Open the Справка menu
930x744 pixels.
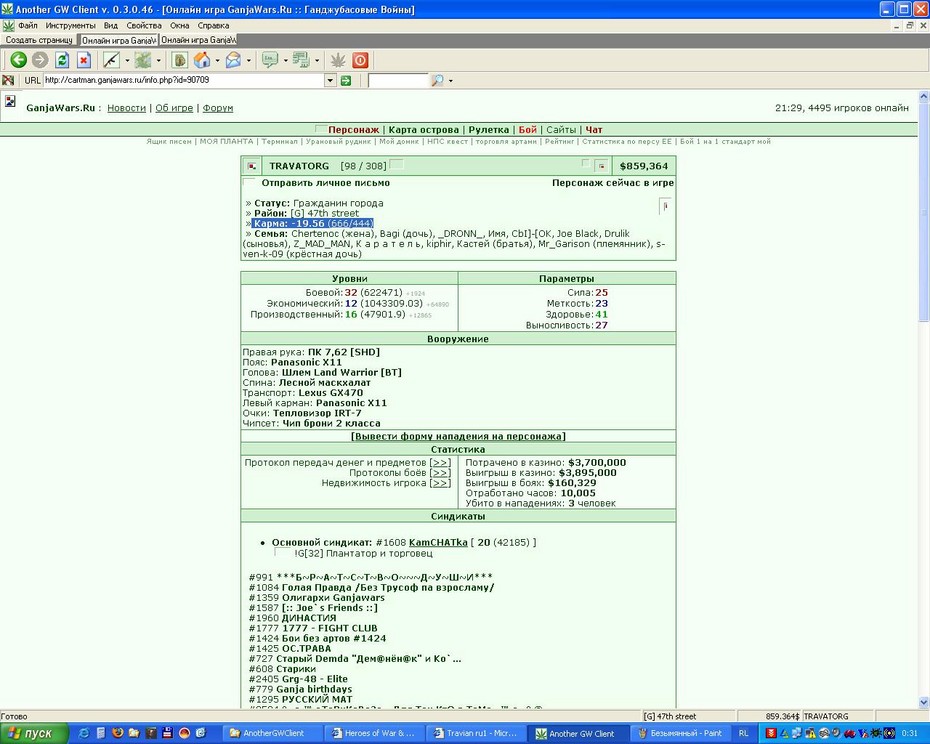tap(213, 26)
